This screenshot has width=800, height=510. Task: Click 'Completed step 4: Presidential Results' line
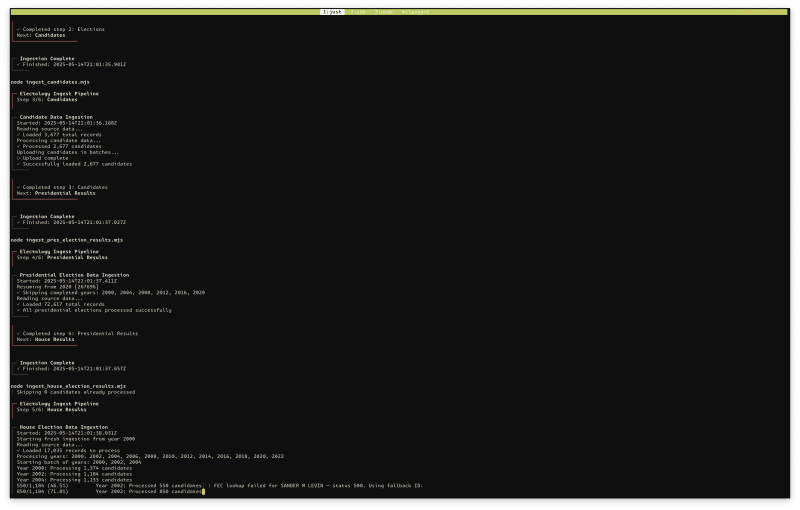pyautogui.click(x=78, y=334)
